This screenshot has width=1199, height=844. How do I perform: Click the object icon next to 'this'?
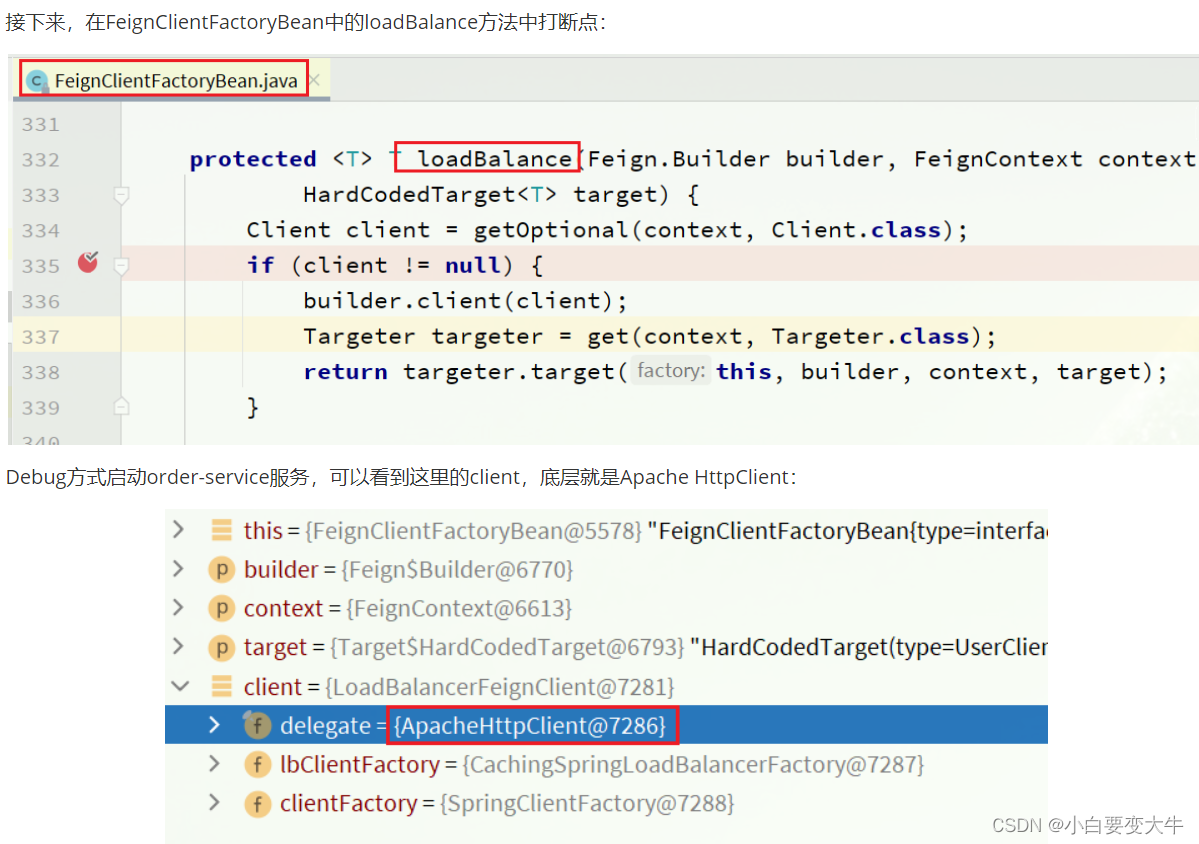click(x=222, y=530)
